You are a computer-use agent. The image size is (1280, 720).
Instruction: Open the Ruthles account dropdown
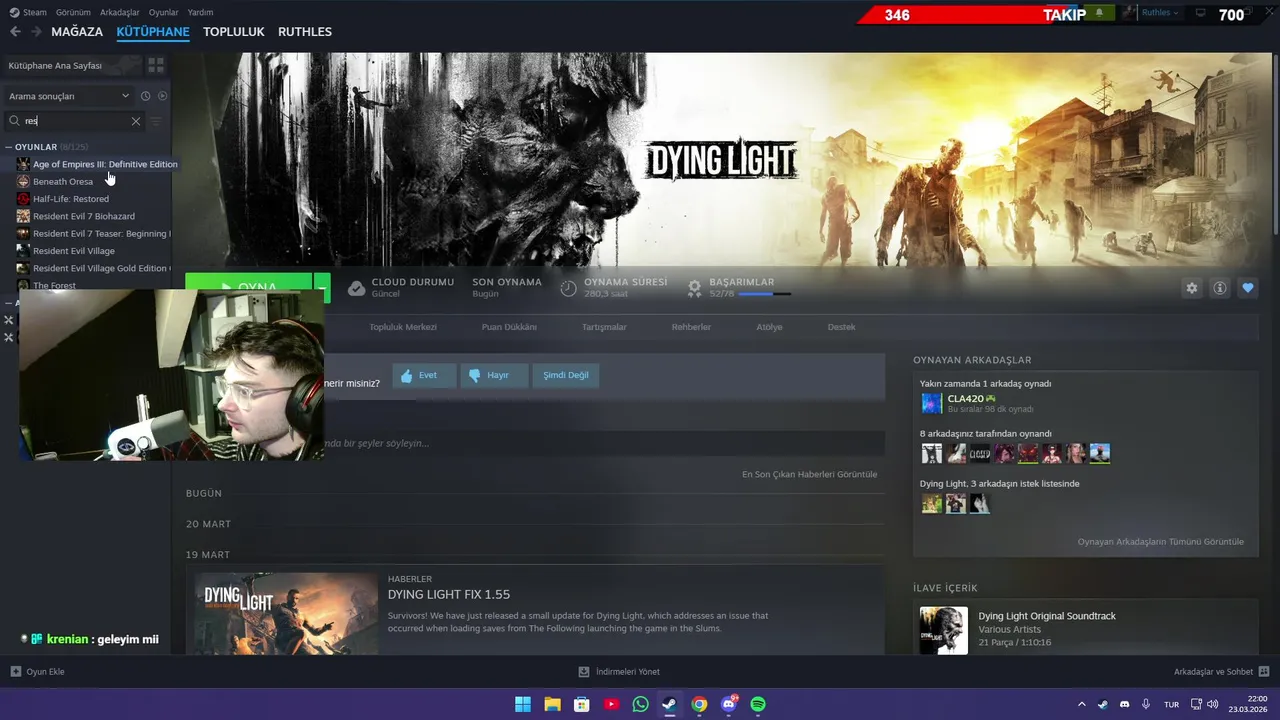1160,13
